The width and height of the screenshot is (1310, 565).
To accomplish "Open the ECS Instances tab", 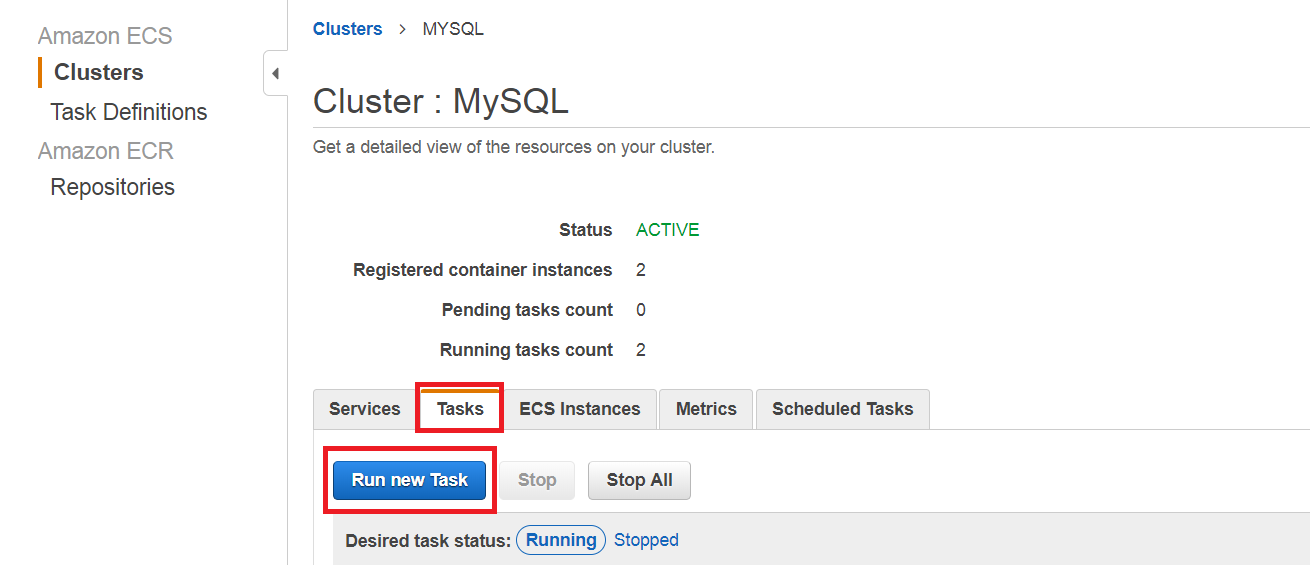I will coord(579,409).
